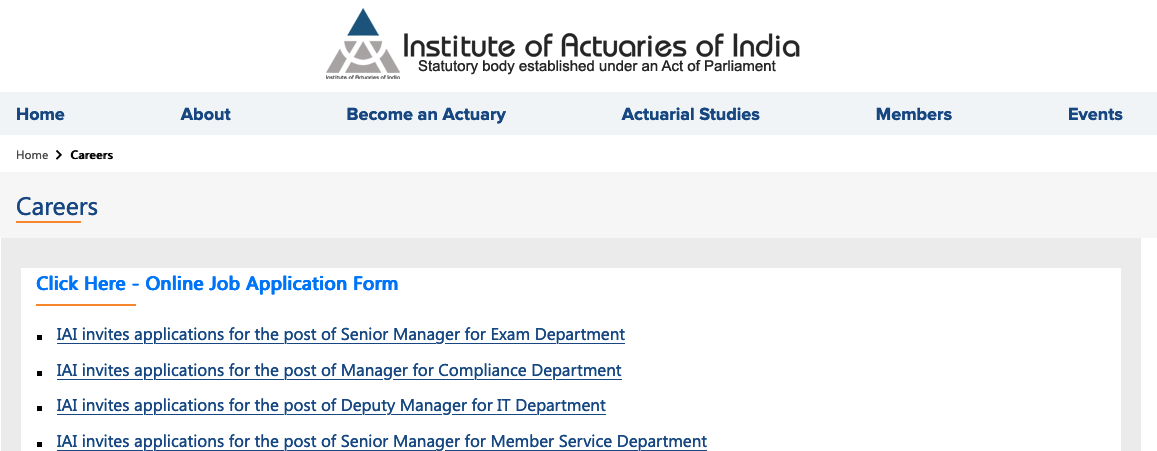View the Deputy Manager IT Department posting
Viewport: 1157px width, 451px height.
click(x=331, y=406)
